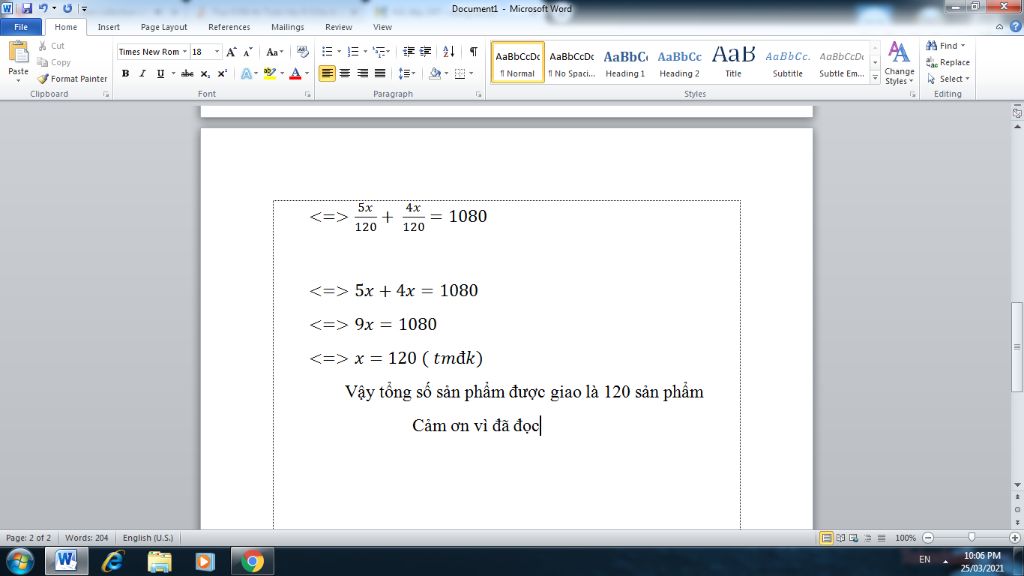This screenshot has height=576, width=1024.
Task: Save the document from the quick access toolbar
Action: tap(27, 8)
